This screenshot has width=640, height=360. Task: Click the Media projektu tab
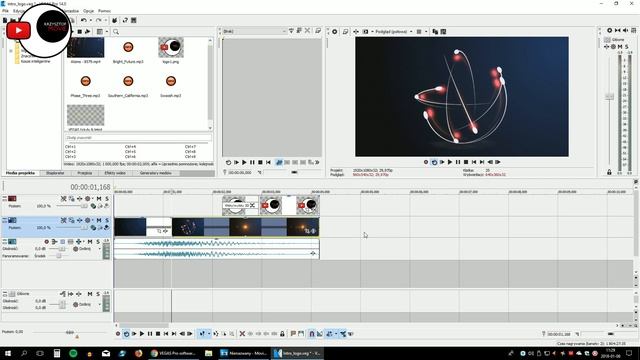click(x=20, y=173)
